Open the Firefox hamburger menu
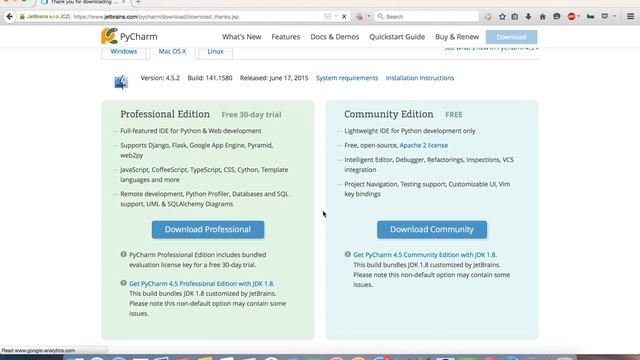 coord(631,17)
